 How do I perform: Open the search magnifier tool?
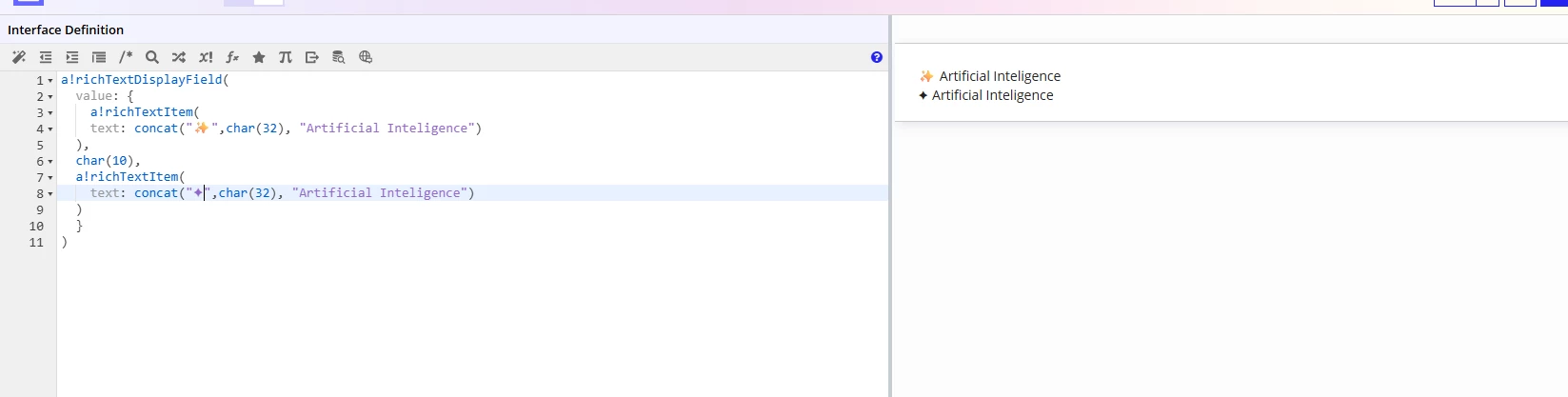[x=152, y=57]
